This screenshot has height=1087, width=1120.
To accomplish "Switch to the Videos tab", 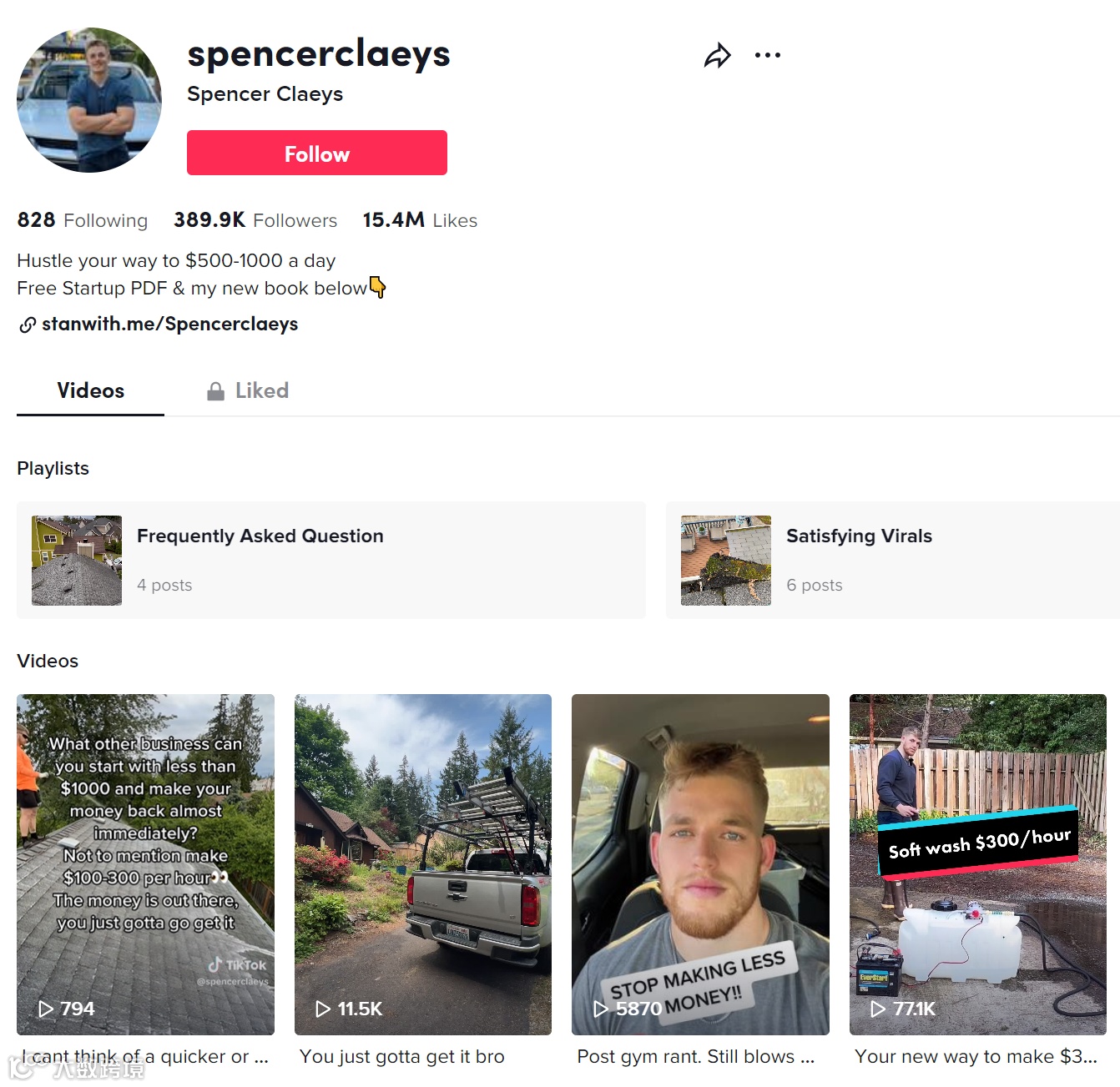I will [x=90, y=390].
